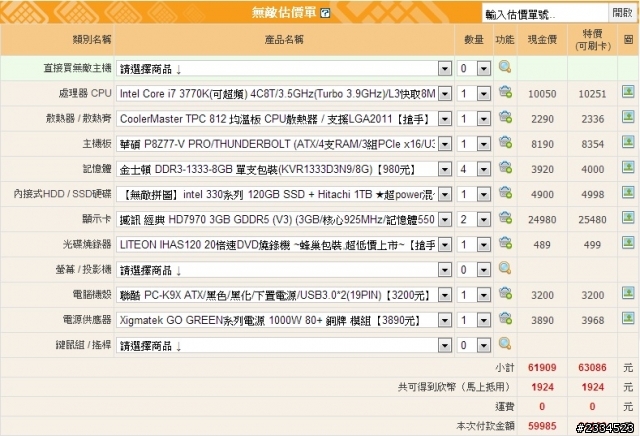Screen dimensions: 640x436
Task: Click the function icon in 記憶體 row
Action: click(x=505, y=168)
